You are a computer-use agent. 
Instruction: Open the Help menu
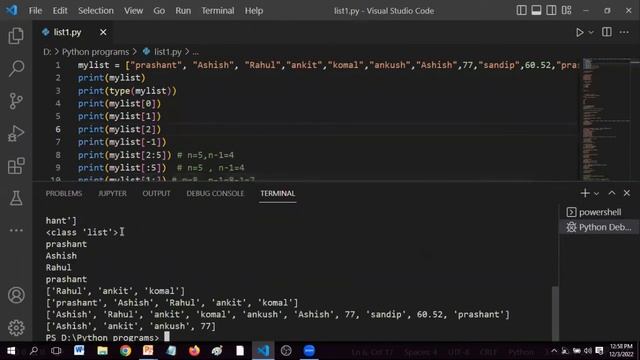click(x=253, y=11)
